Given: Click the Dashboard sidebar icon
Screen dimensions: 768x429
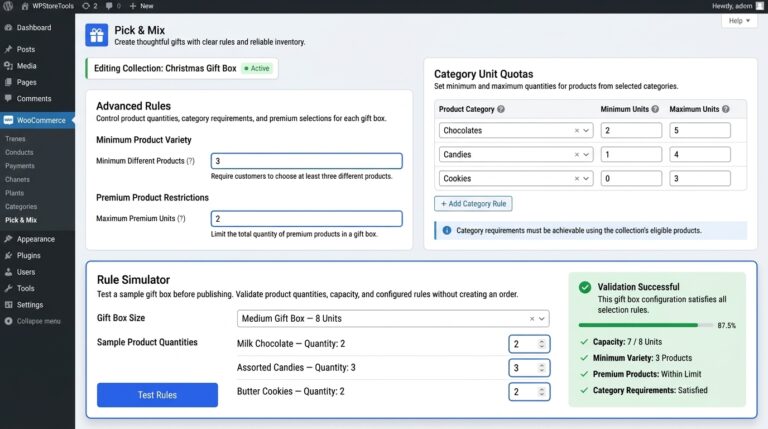Looking at the screenshot, I should (x=8, y=27).
